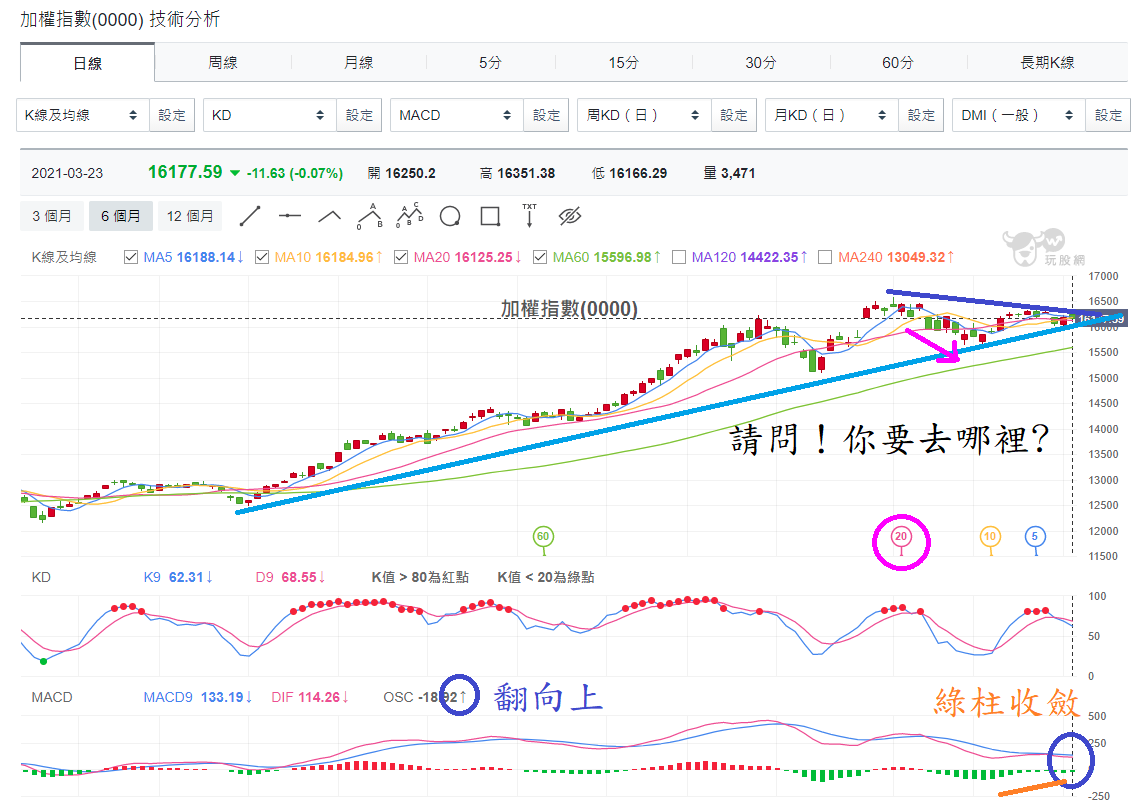Select the 12 個月 time range
The height and width of the screenshot is (802, 1140).
click(x=190, y=216)
